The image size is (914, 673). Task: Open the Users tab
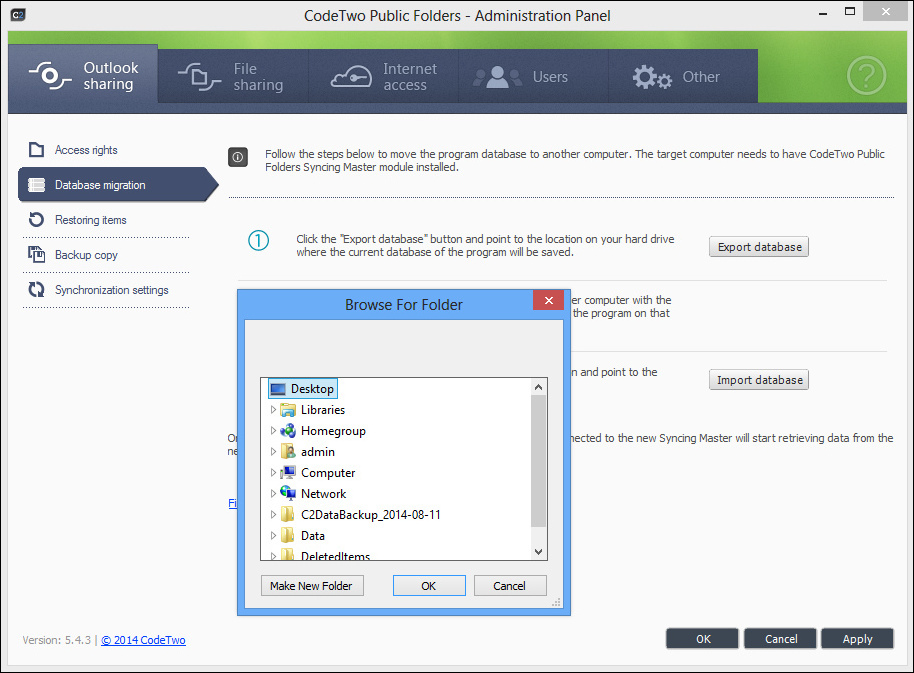click(x=533, y=76)
